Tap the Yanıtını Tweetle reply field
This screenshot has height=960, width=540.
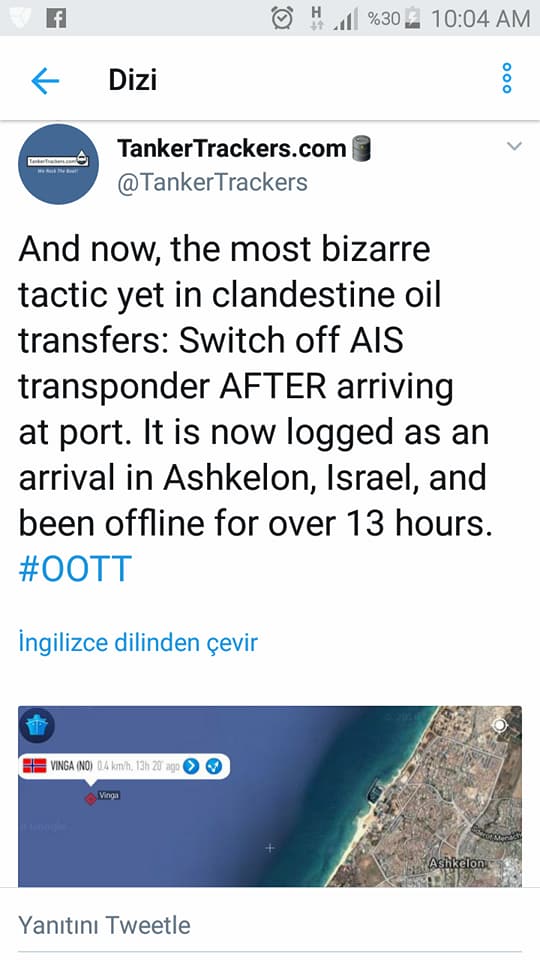coord(269,924)
